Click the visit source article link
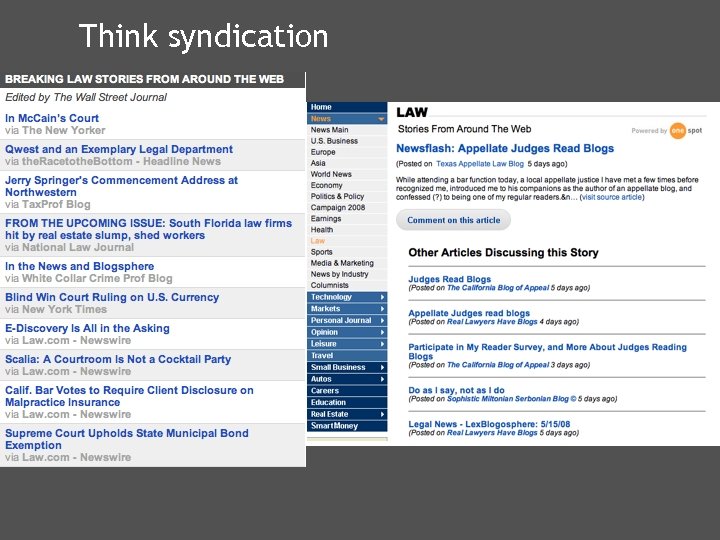Viewport: 720px width, 540px height. click(x=612, y=197)
